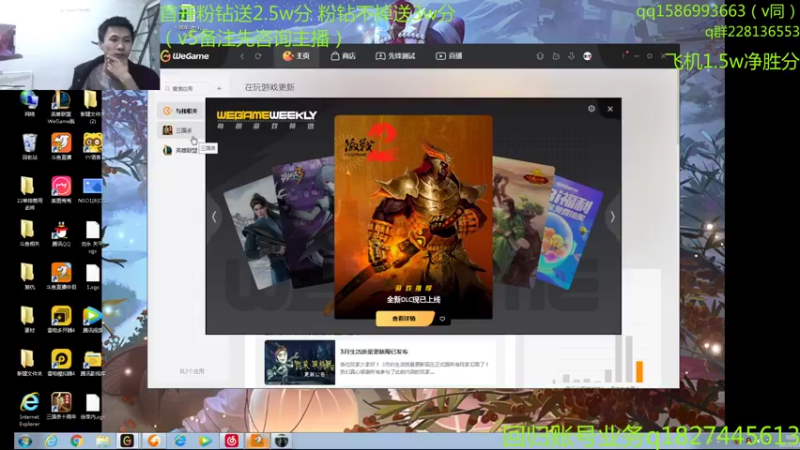Open the 英雄联盟 WeGame版 desktop shortcut

61,107
